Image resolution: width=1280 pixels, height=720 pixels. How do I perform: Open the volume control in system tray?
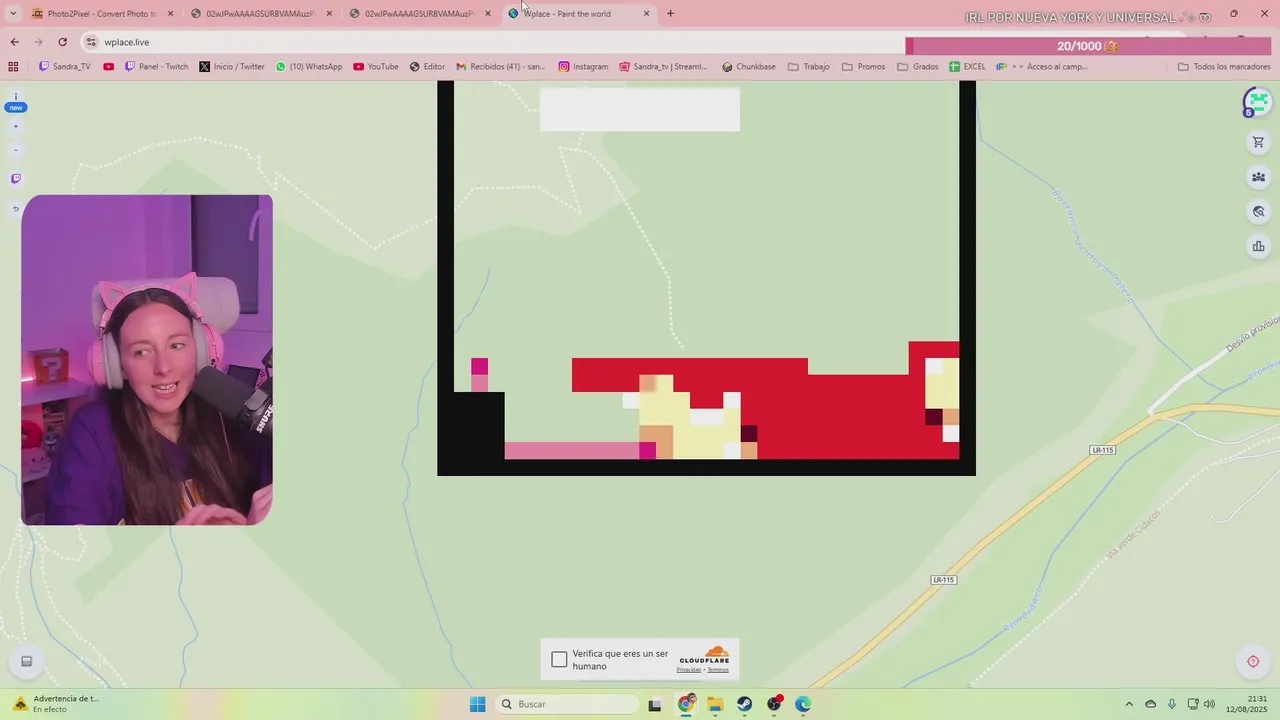pos(1209,704)
